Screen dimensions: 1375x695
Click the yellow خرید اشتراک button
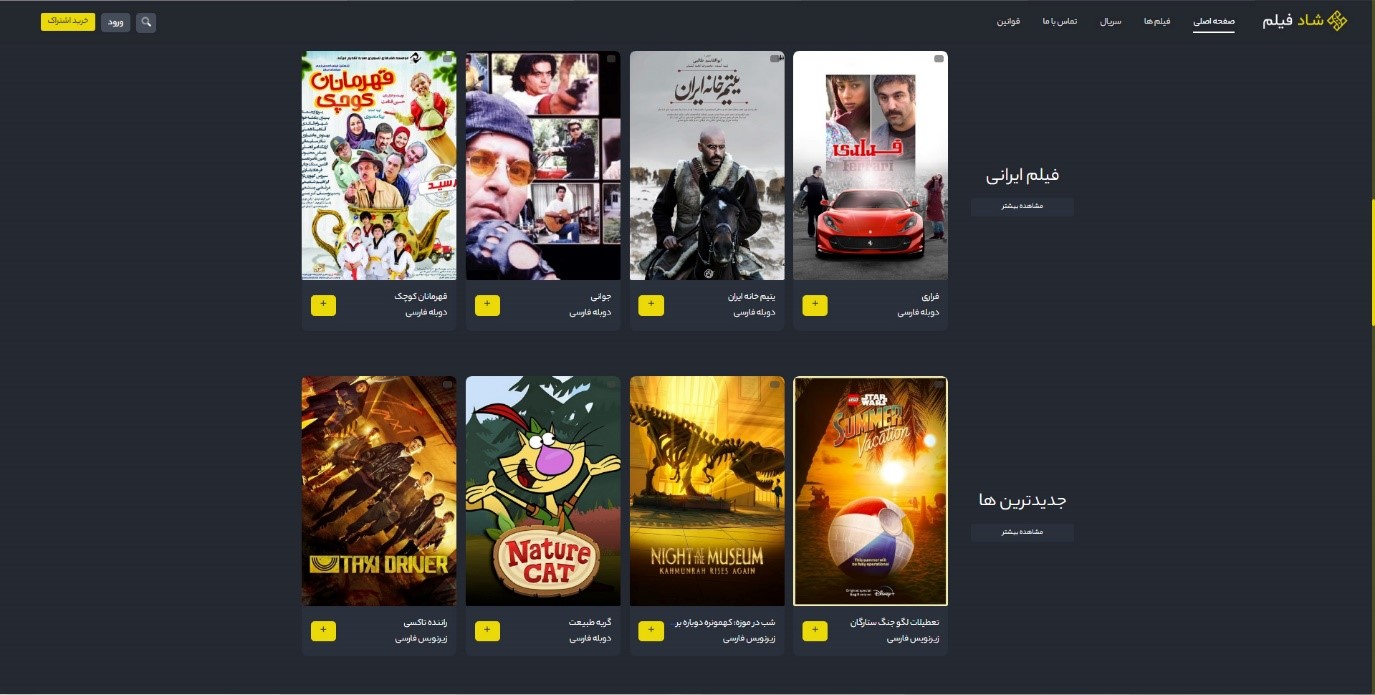pyautogui.click(x=68, y=21)
